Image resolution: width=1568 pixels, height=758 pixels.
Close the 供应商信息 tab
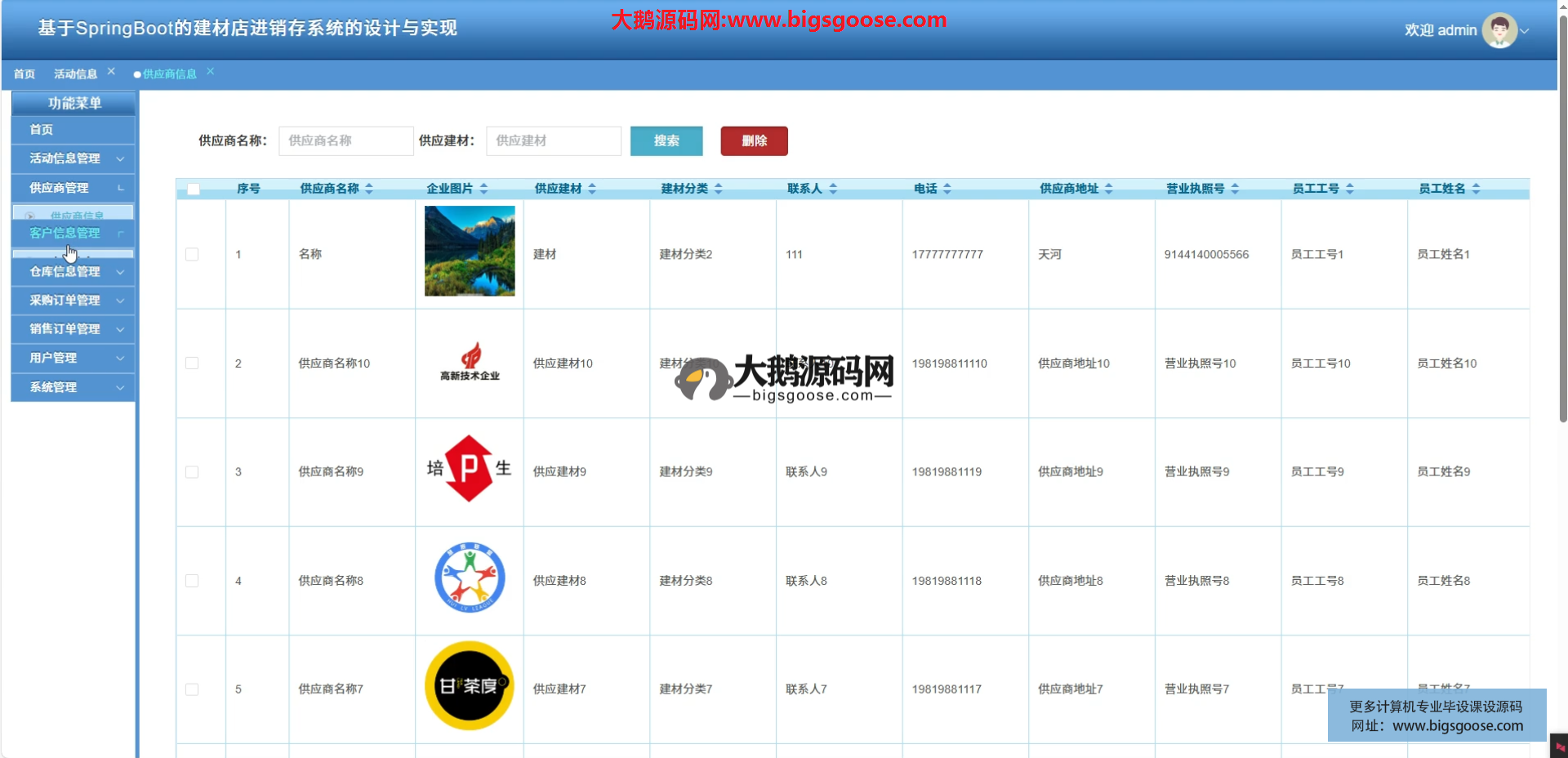click(210, 72)
